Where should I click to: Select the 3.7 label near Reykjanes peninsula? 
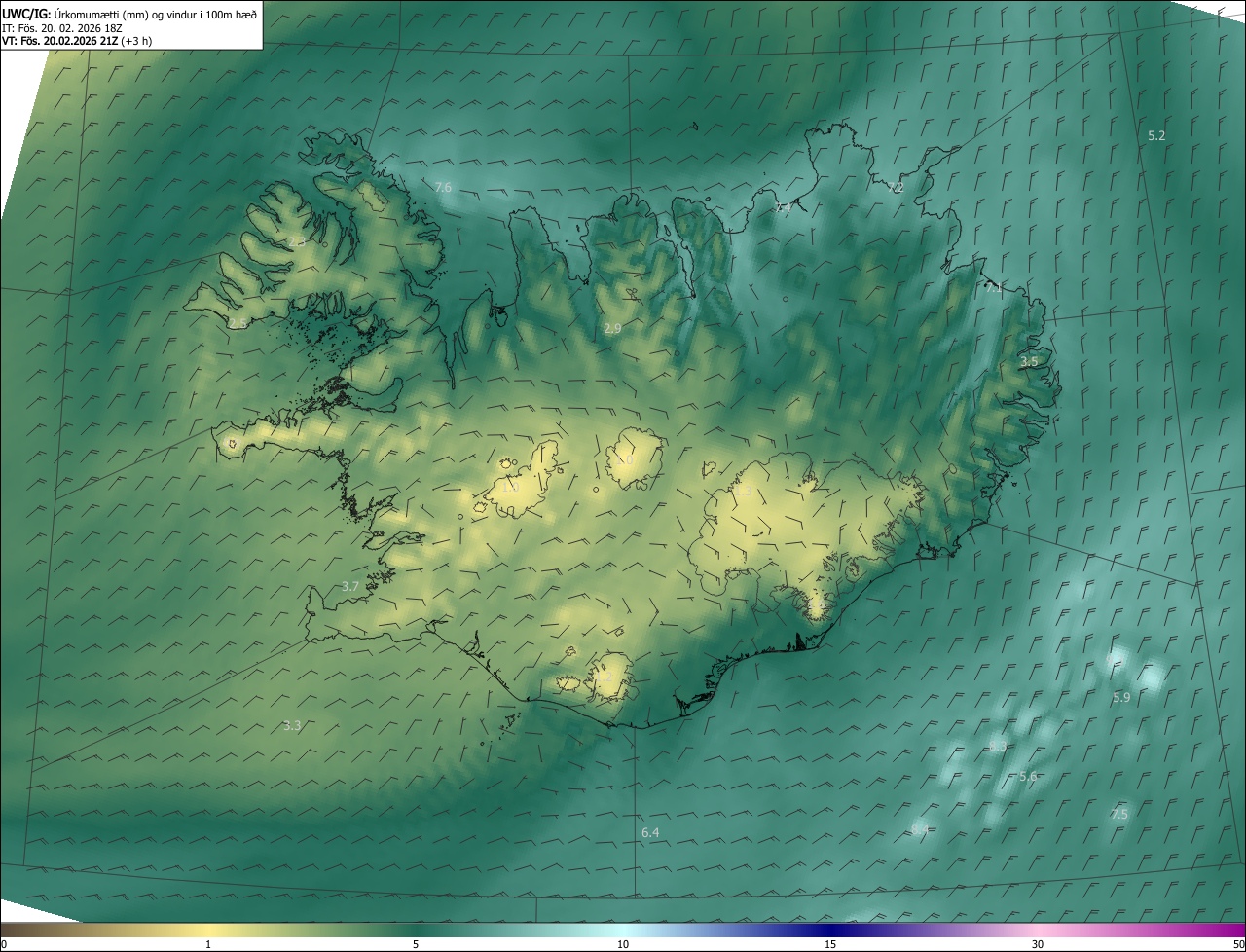[x=350, y=586]
